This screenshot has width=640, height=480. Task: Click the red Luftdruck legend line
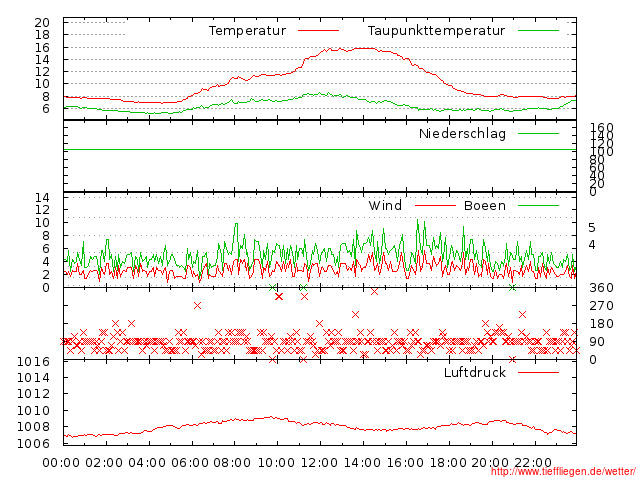tap(538, 372)
